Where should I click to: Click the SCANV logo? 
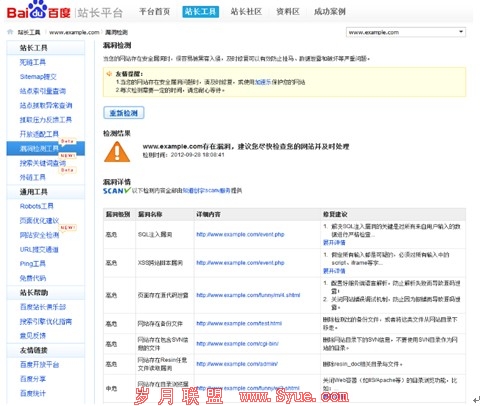click(x=116, y=191)
